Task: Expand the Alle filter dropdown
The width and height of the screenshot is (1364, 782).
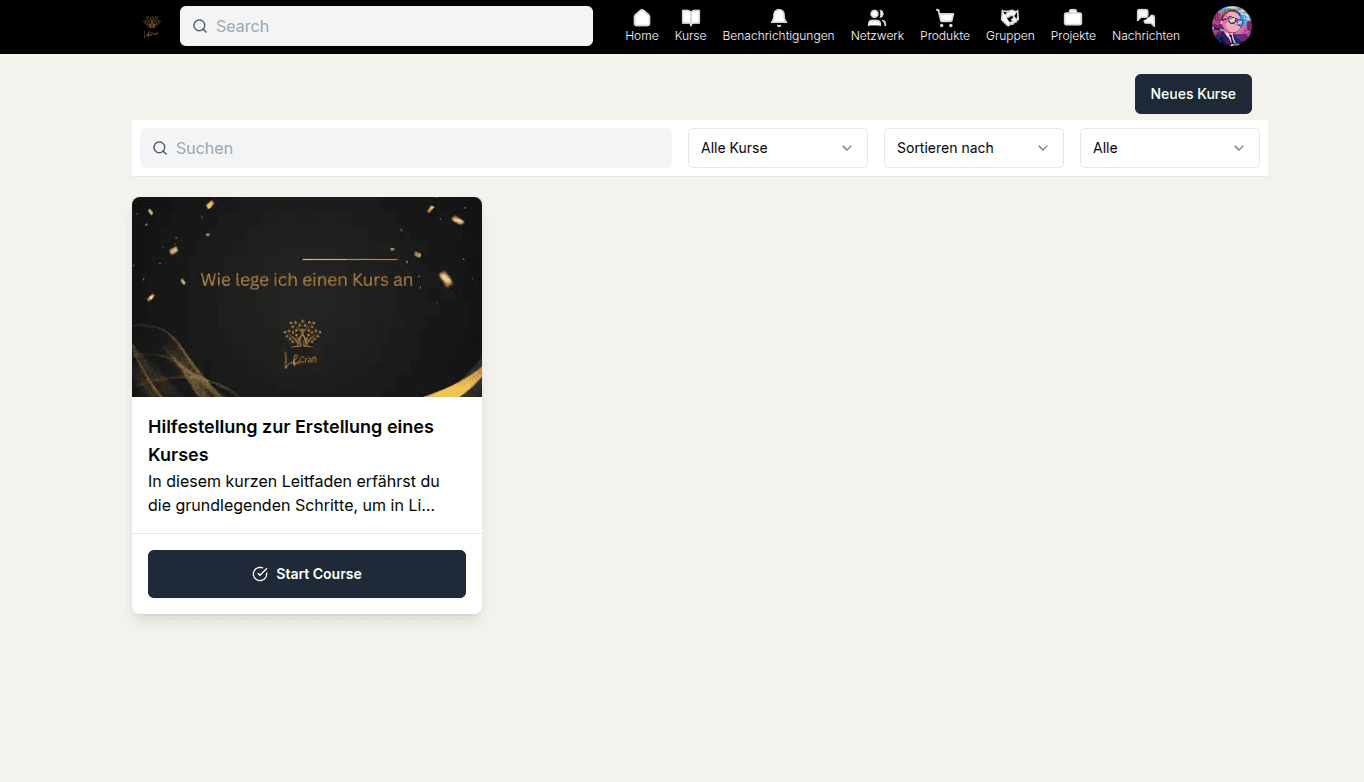Action: point(1169,148)
